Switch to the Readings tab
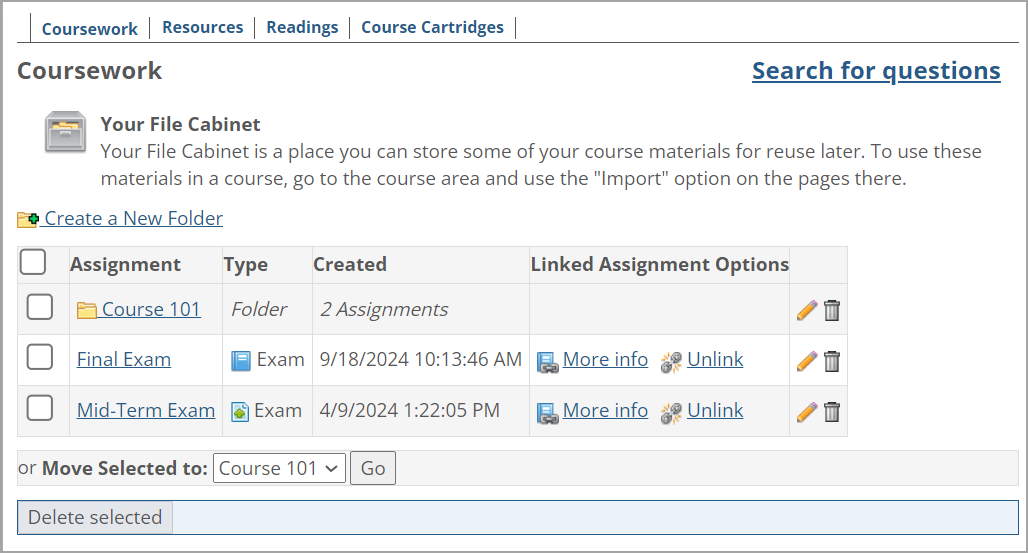The width and height of the screenshot is (1028, 553). [302, 28]
